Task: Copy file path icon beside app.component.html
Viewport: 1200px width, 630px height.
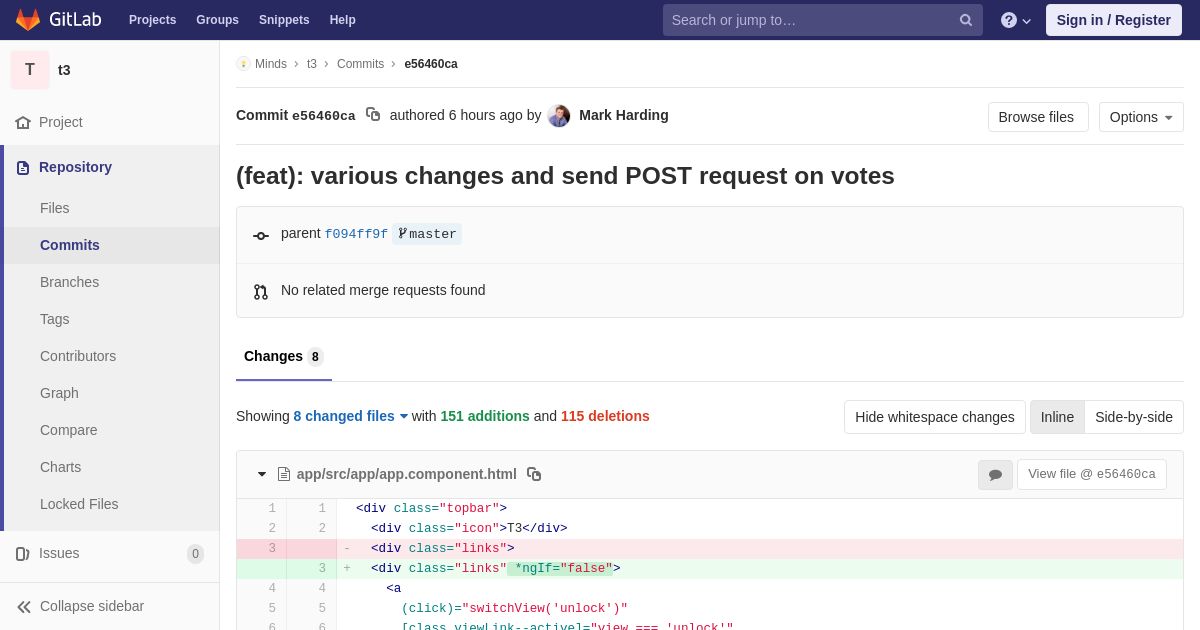Action: 534,474
